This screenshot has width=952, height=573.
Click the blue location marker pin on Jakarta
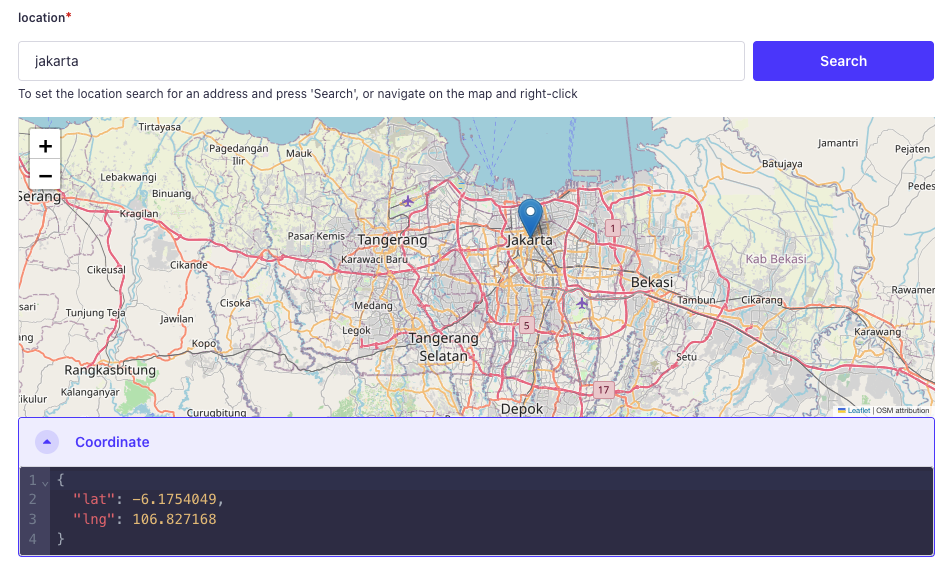tap(530, 218)
